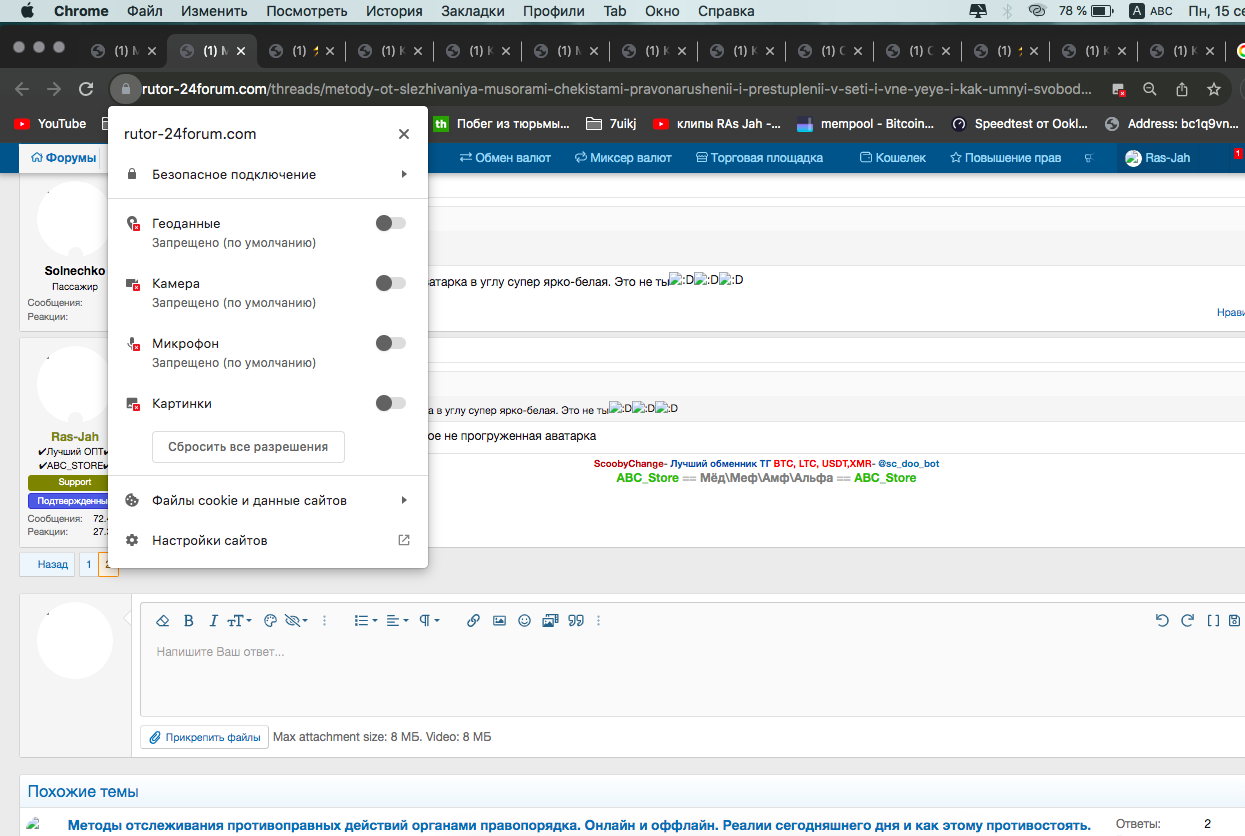Click the Прикрепить файлы button

[x=204, y=738]
